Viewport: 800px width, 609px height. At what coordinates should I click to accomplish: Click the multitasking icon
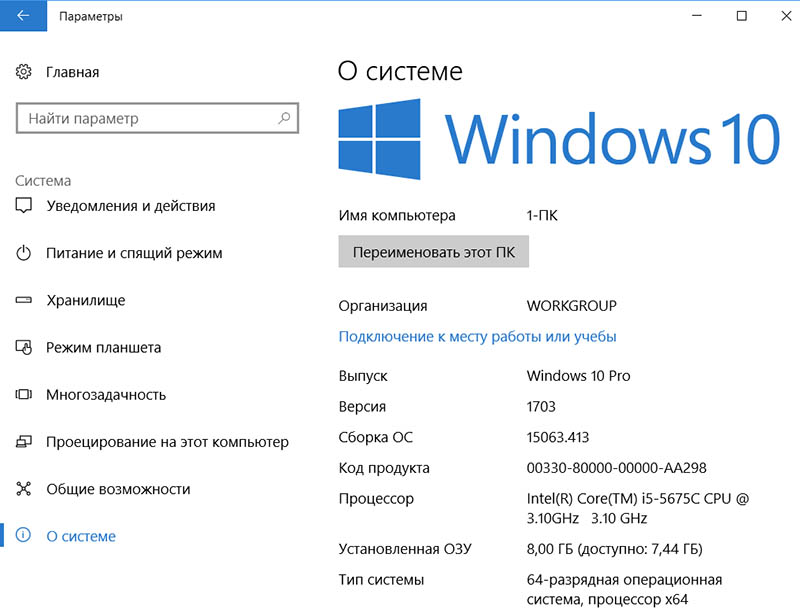pyautogui.click(x=23, y=394)
